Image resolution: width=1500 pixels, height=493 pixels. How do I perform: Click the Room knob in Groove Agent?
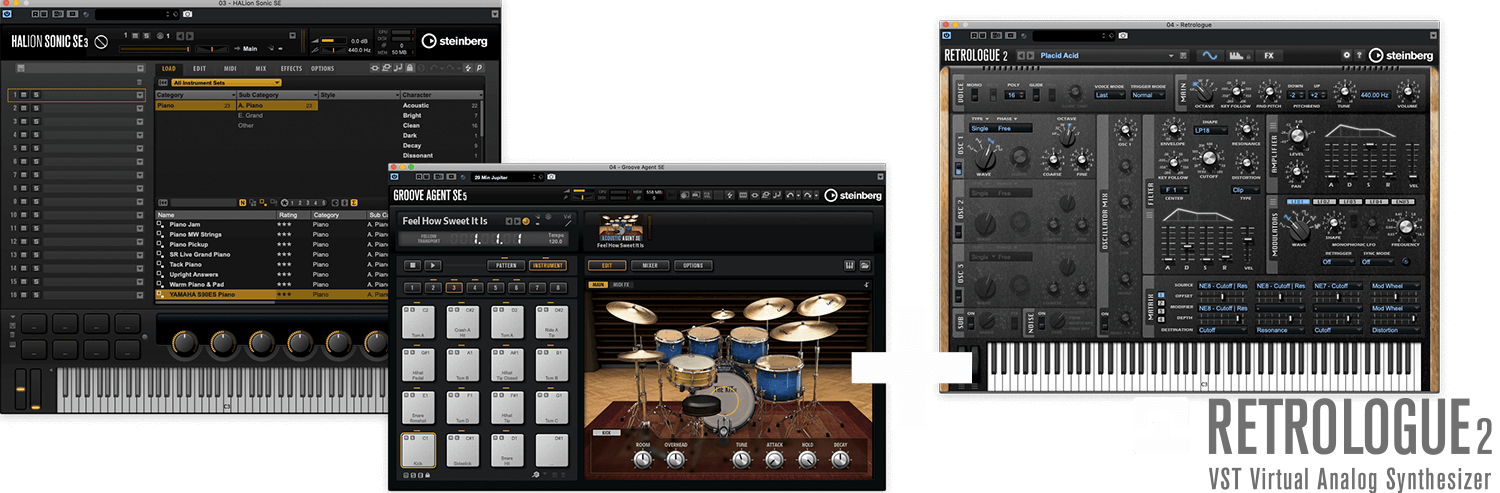[642, 460]
